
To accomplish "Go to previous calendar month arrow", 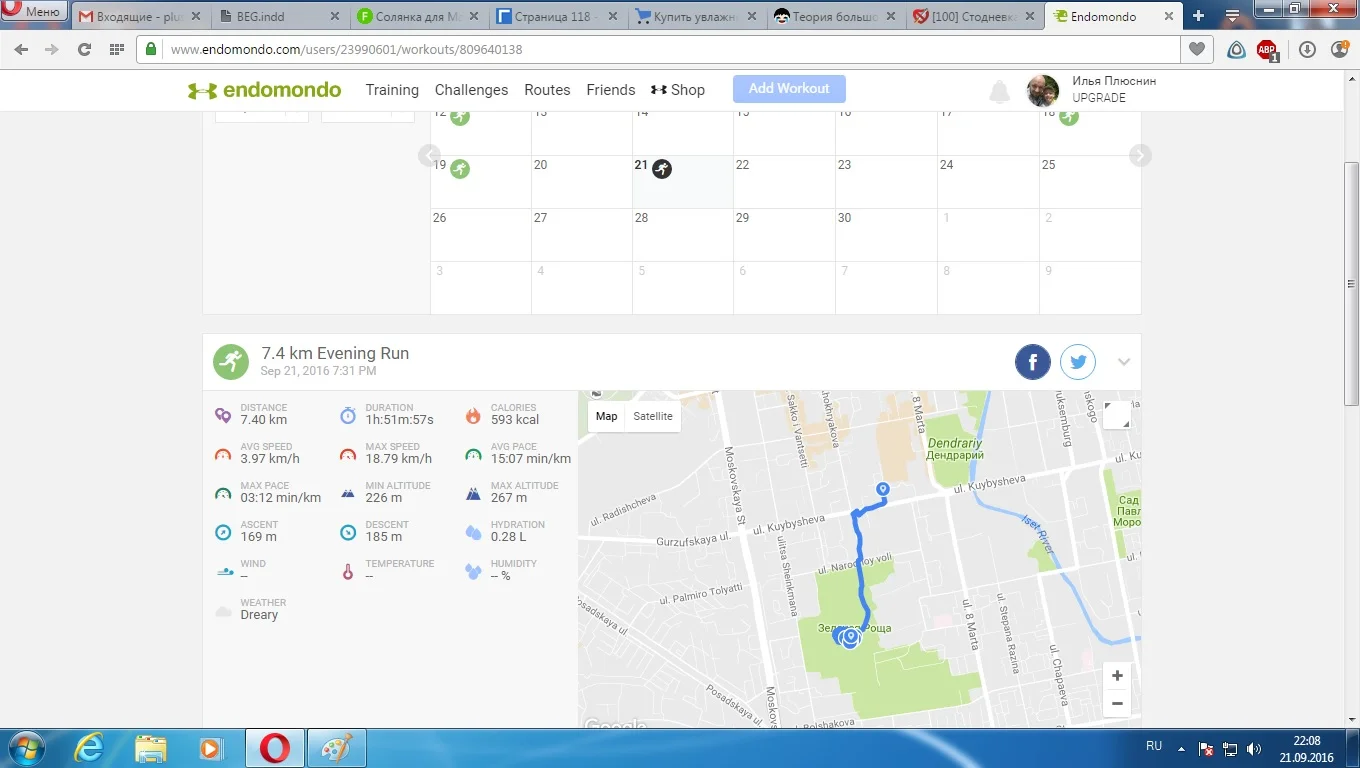I will [x=430, y=155].
